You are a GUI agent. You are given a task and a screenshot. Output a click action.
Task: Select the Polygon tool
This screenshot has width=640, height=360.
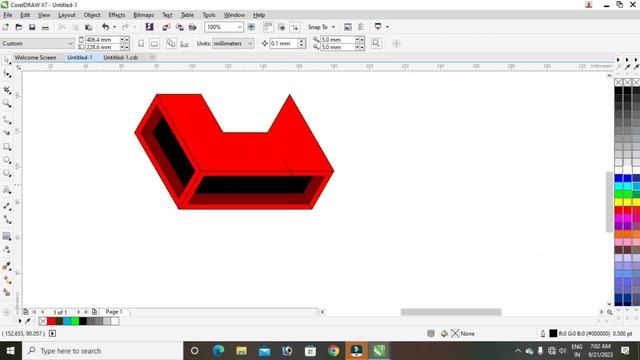click(7, 173)
